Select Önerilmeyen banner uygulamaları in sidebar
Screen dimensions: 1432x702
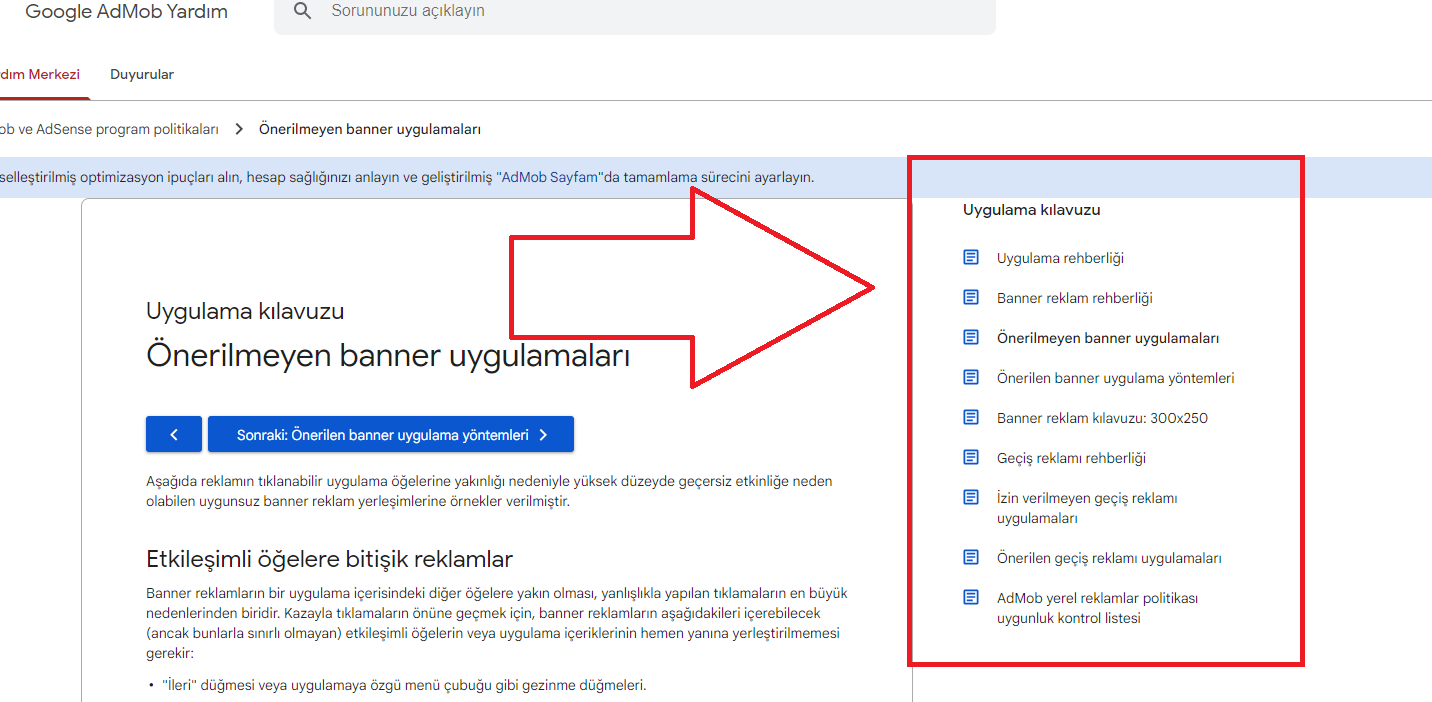1108,338
